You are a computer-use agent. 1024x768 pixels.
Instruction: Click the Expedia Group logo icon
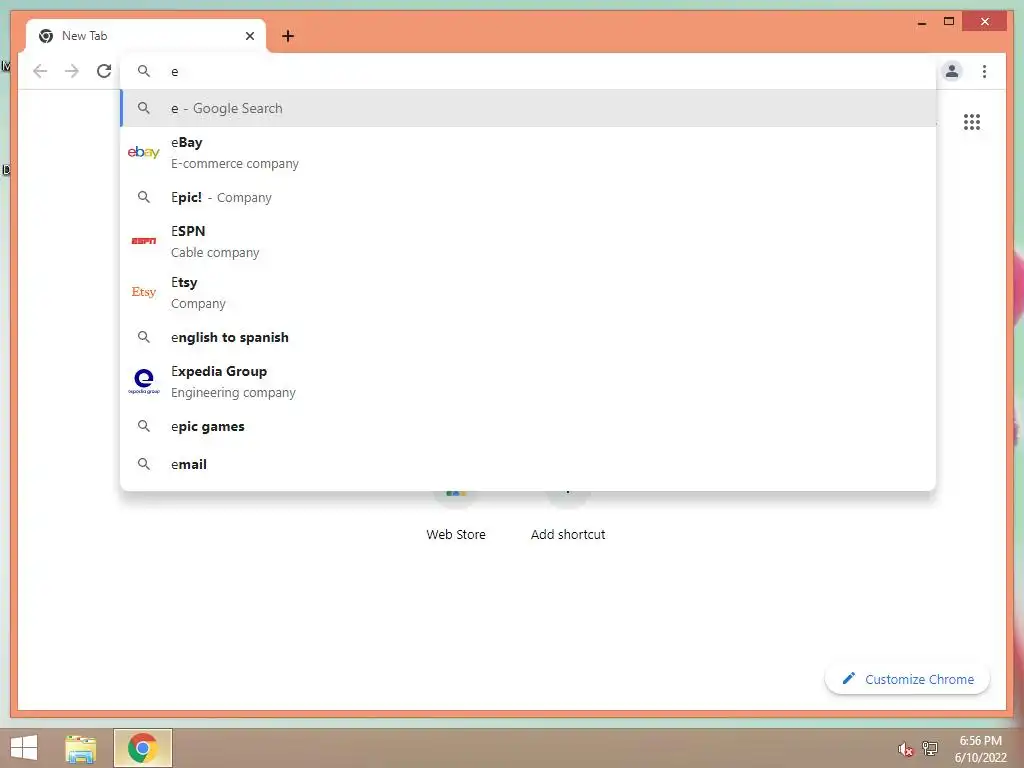point(144,381)
